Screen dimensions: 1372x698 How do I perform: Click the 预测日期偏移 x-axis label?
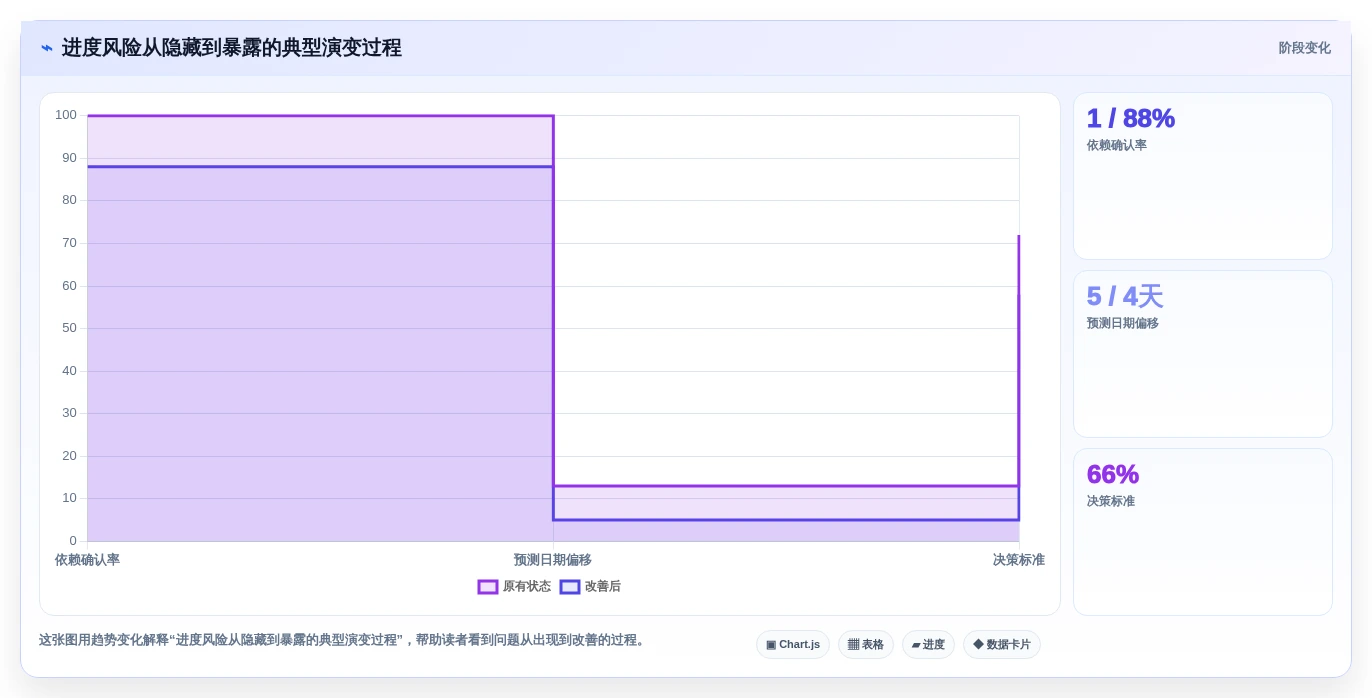(x=553, y=560)
